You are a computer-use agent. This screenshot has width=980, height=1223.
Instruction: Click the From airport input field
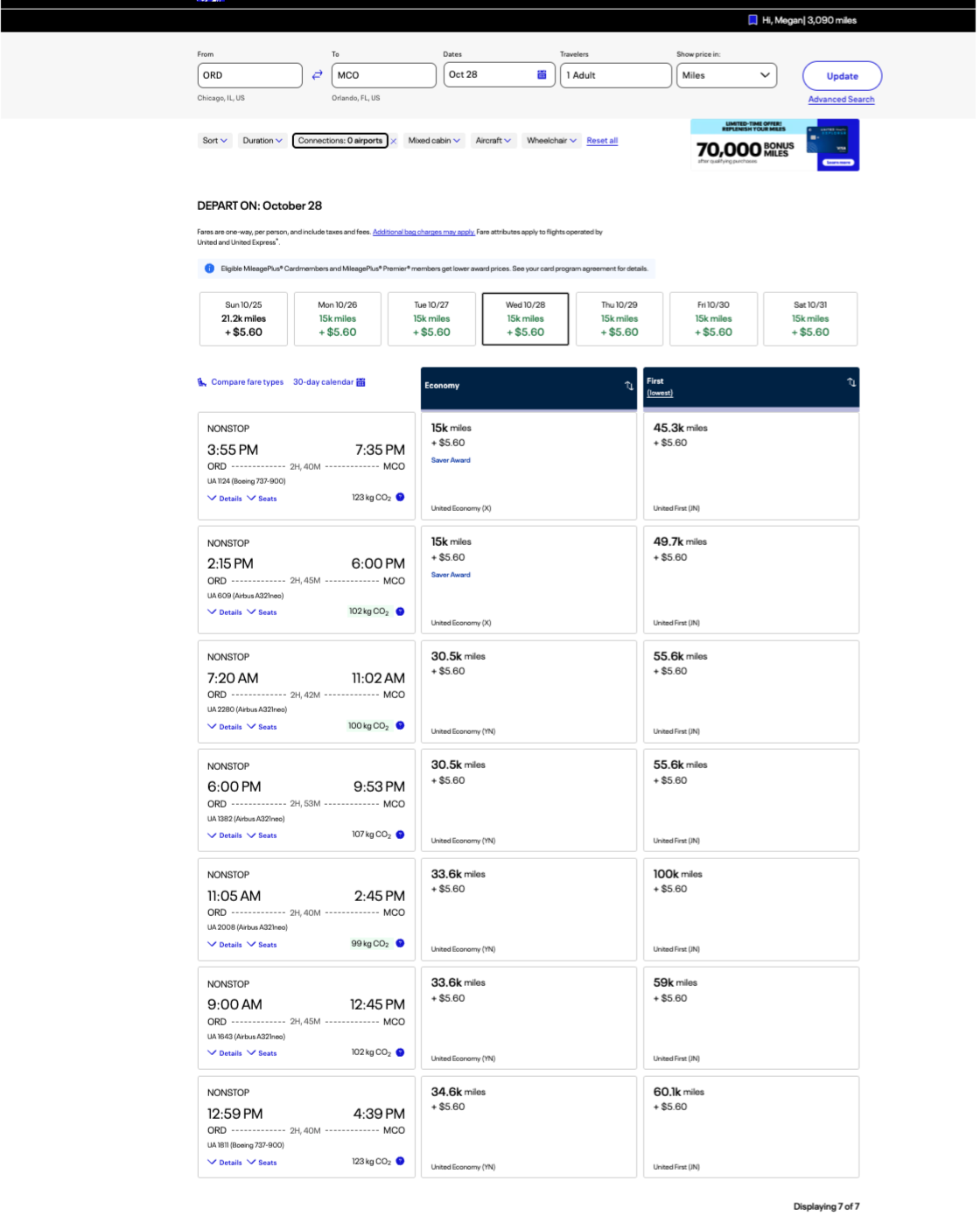pos(249,75)
